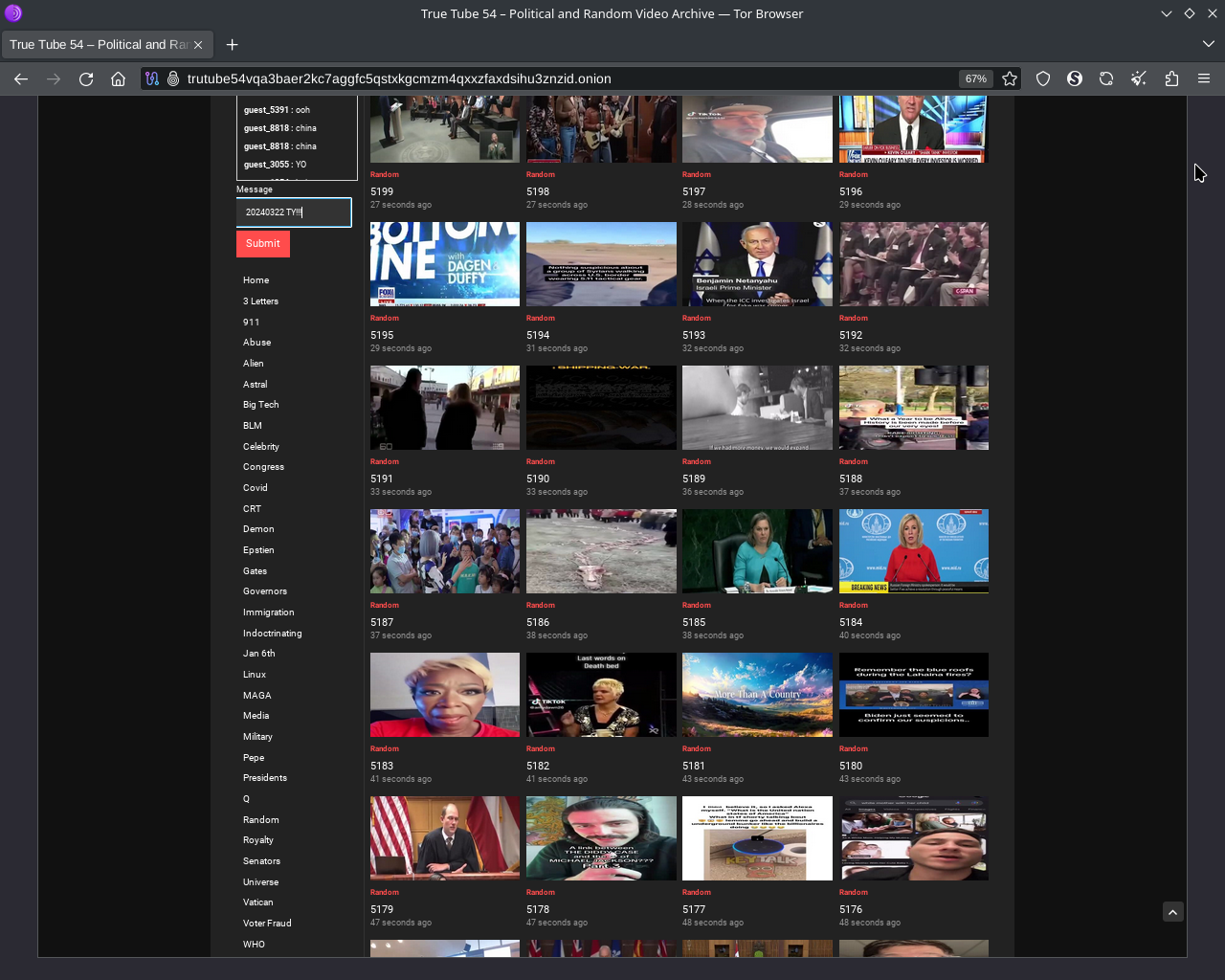
Task: Open video 5178 TikTok man thumbnail
Action: pos(601,838)
